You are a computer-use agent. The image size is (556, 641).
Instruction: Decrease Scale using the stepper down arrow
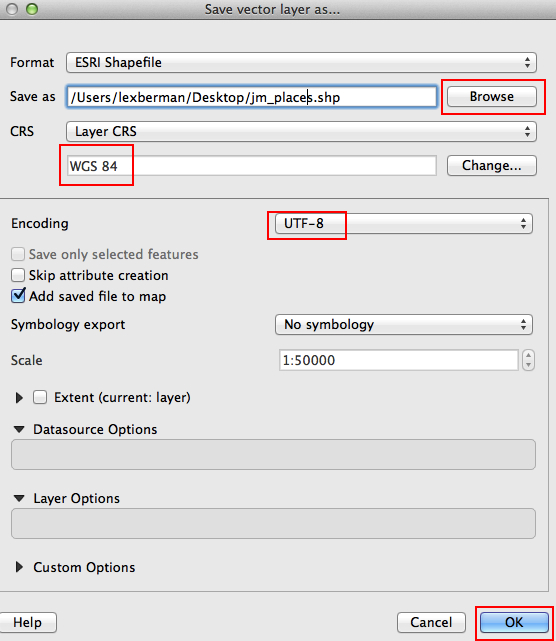point(529,365)
